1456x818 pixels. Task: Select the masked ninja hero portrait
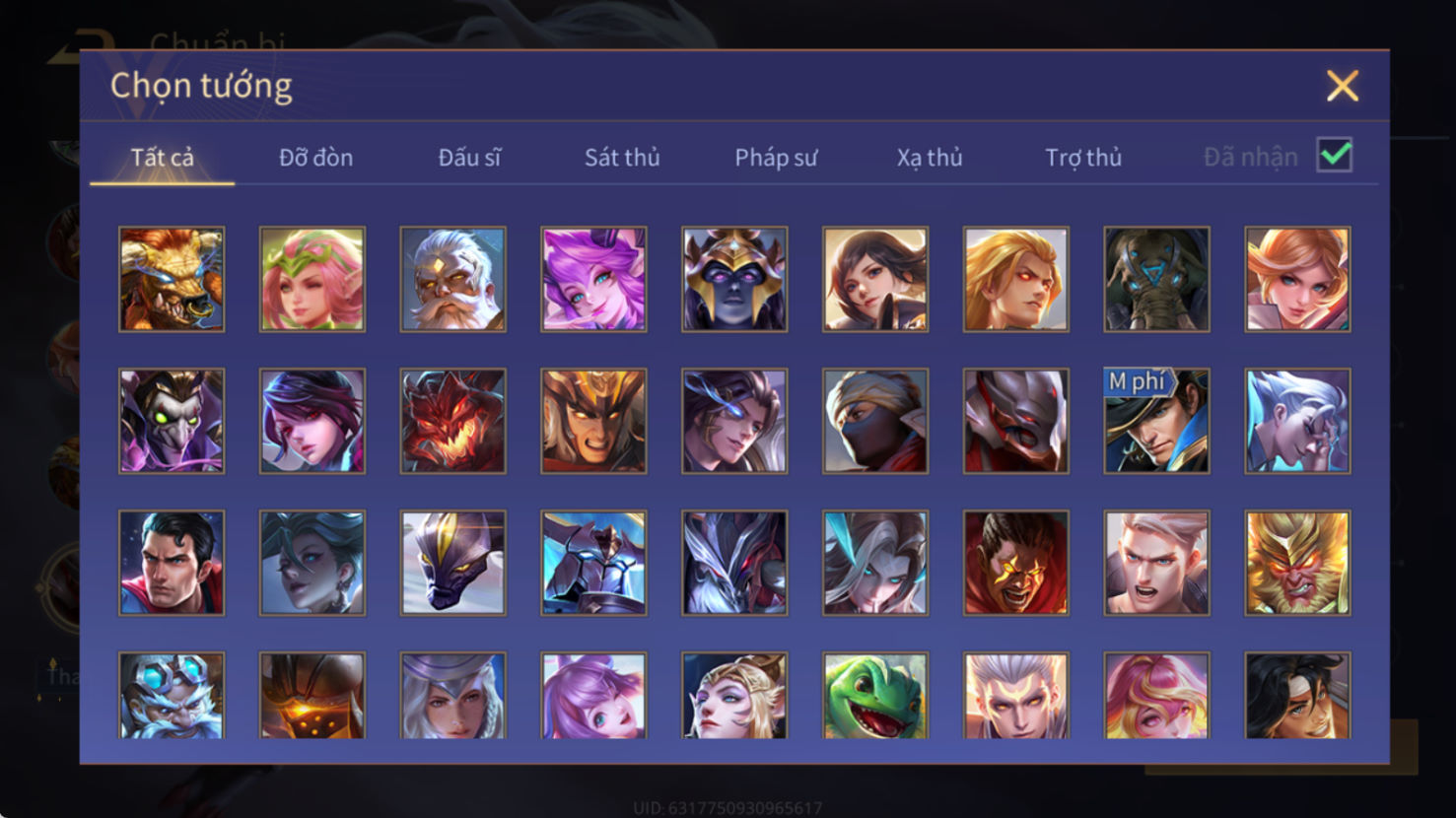(x=875, y=421)
